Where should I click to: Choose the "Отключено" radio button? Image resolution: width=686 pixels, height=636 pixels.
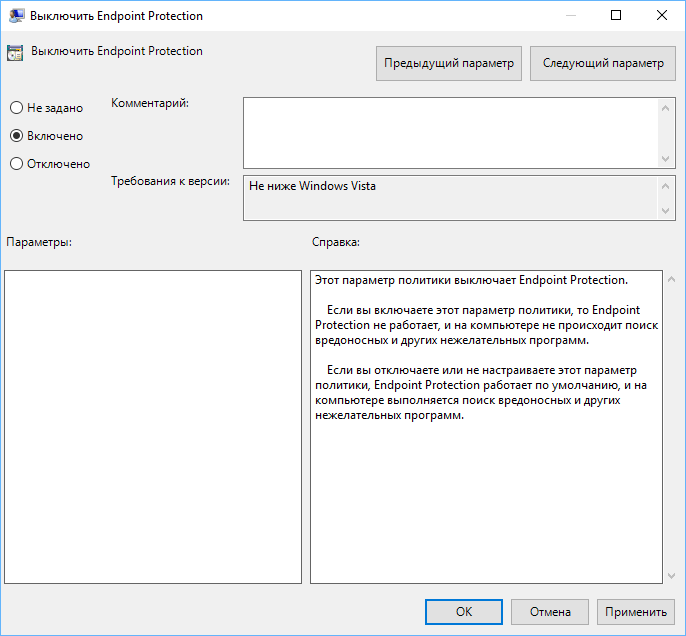(16, 164)
